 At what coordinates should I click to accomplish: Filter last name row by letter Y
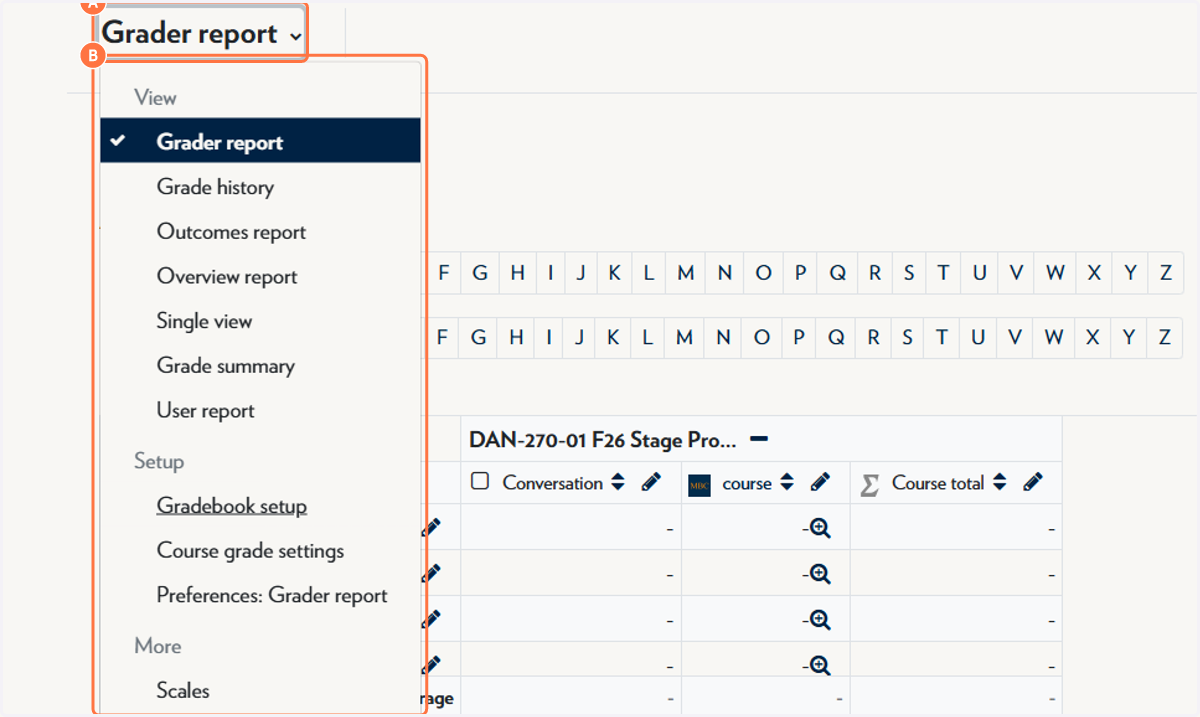(x=1129, y=338)
